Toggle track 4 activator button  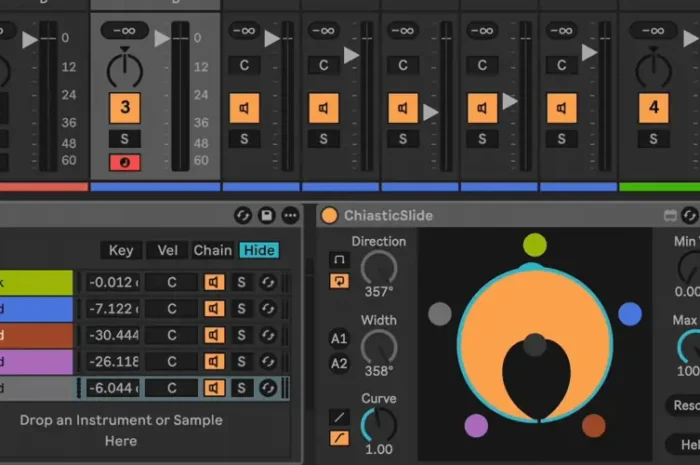click(654, 108)
